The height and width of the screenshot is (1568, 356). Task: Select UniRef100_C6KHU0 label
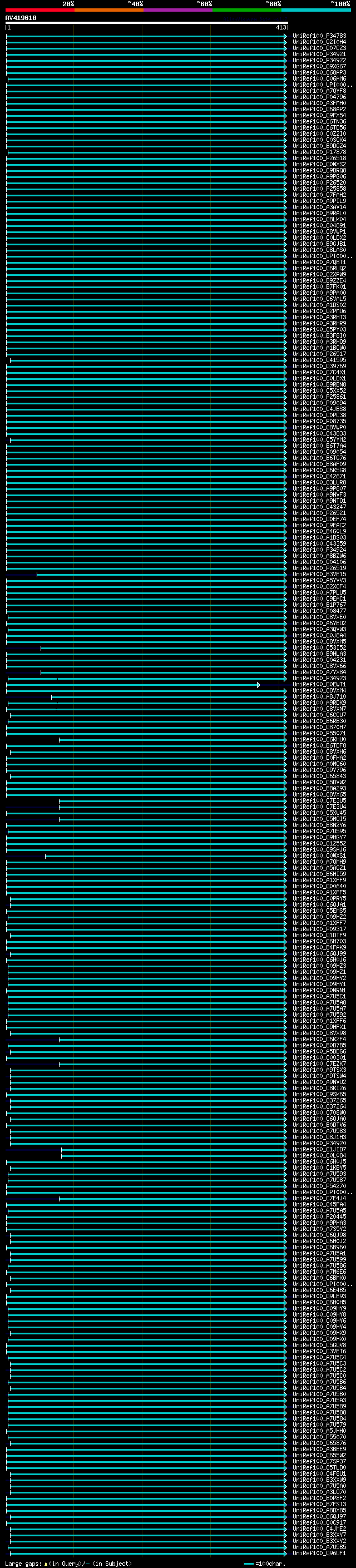tap(319, 739)
